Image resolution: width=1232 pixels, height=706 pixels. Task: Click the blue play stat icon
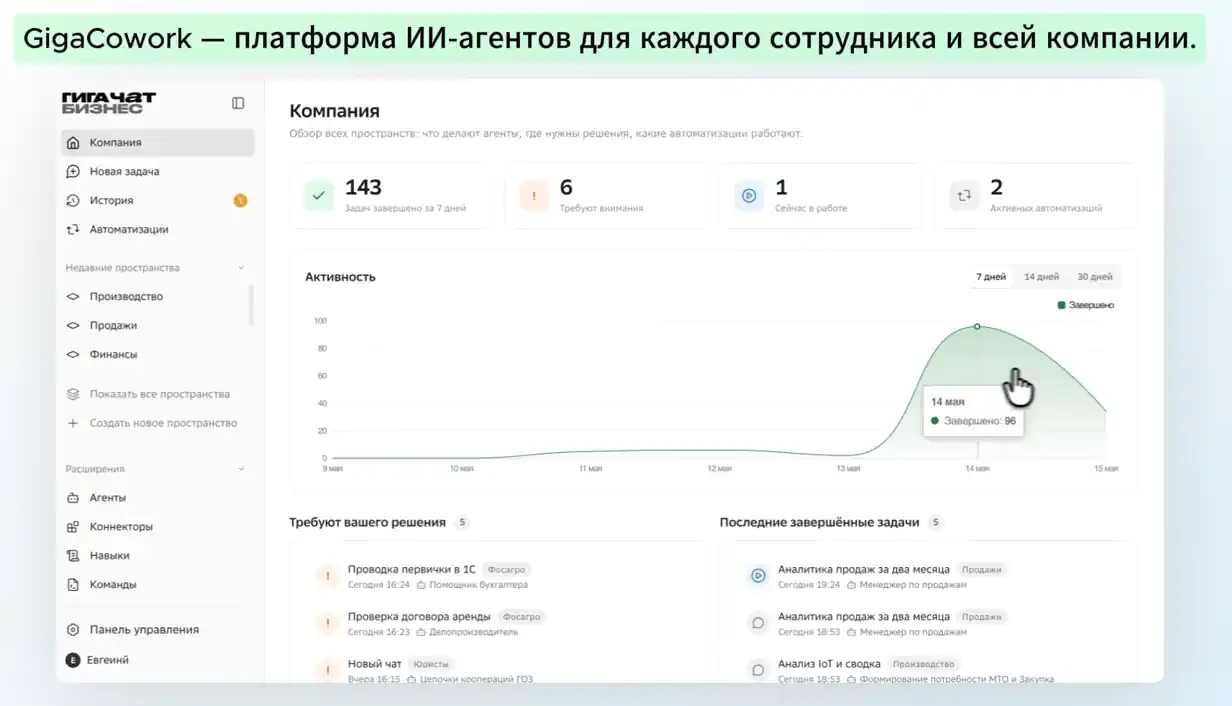click(749, 196)
